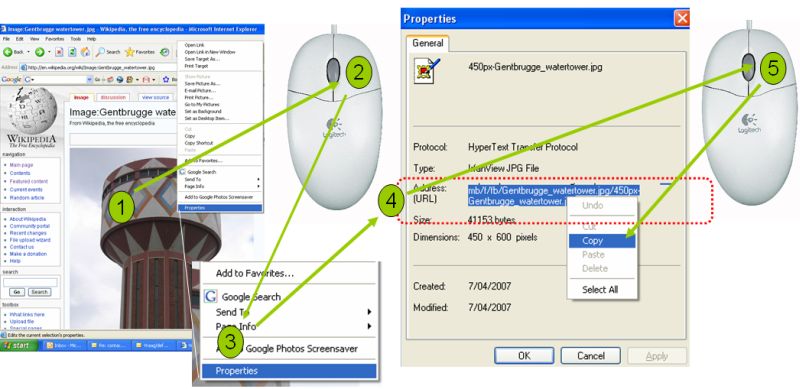Open the Make a donation sidebar link

pos(28,254)
